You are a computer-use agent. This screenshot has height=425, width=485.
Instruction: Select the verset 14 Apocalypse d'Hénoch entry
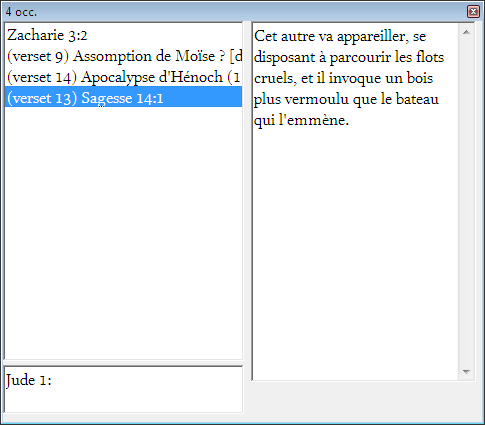pos(123,77)
